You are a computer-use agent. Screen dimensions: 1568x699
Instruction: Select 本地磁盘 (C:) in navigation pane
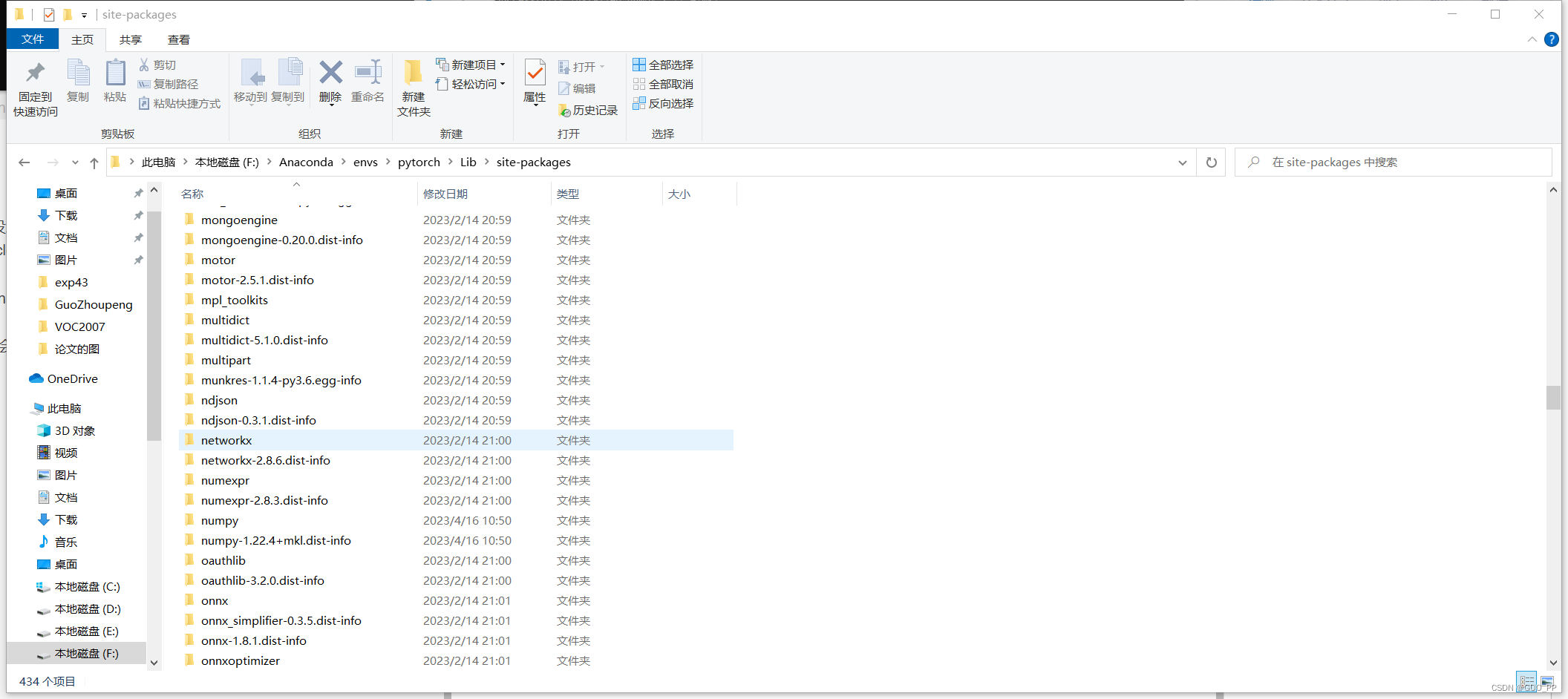click(87, 586)
